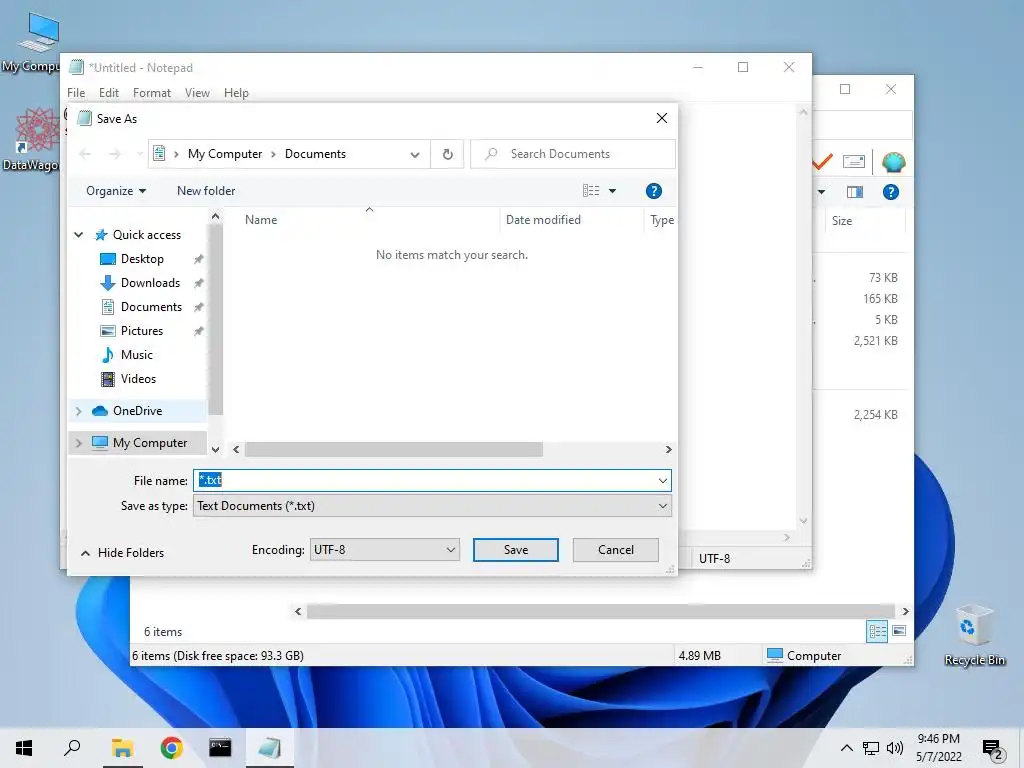
Task: Click the back arrow in Save As dialog
Action: (85, 154)
